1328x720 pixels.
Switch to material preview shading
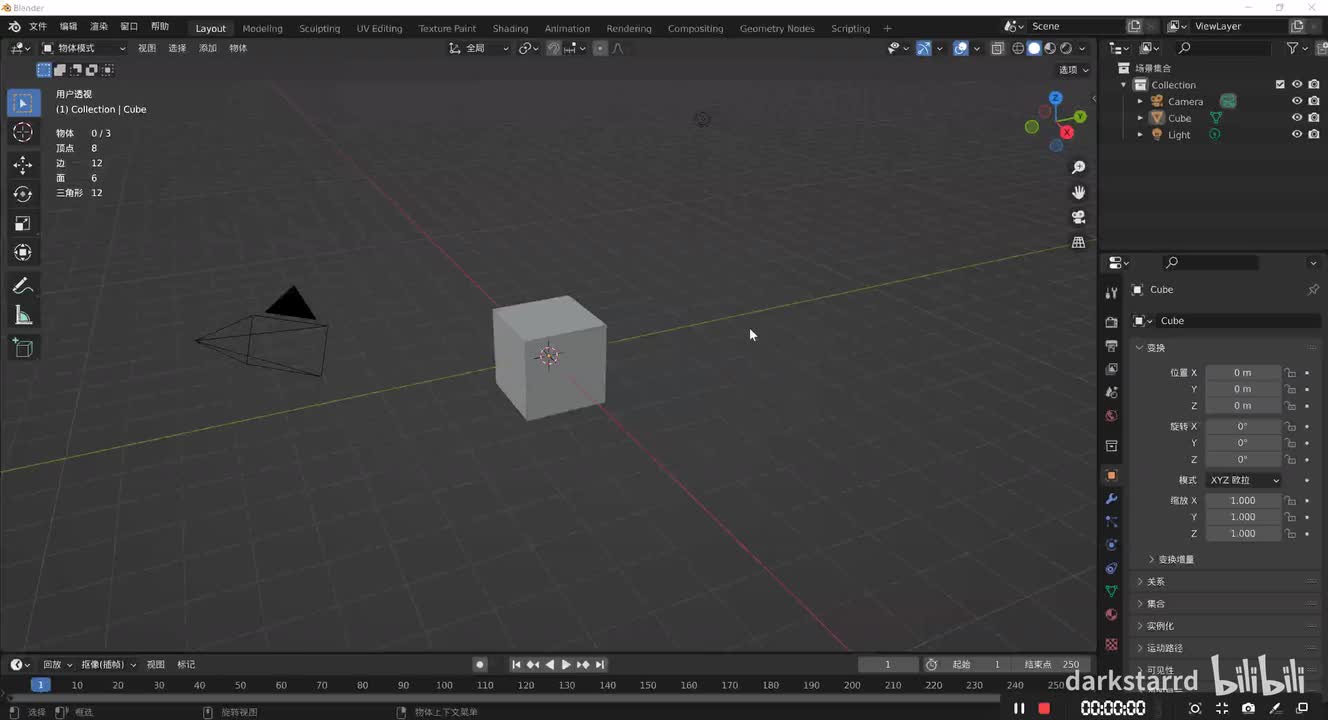coord(1050,48)
